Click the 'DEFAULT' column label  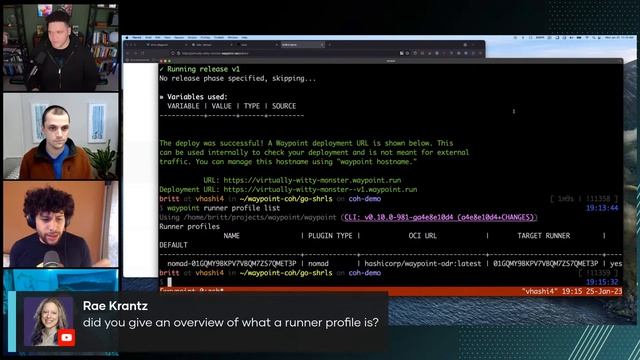point(173,245)
